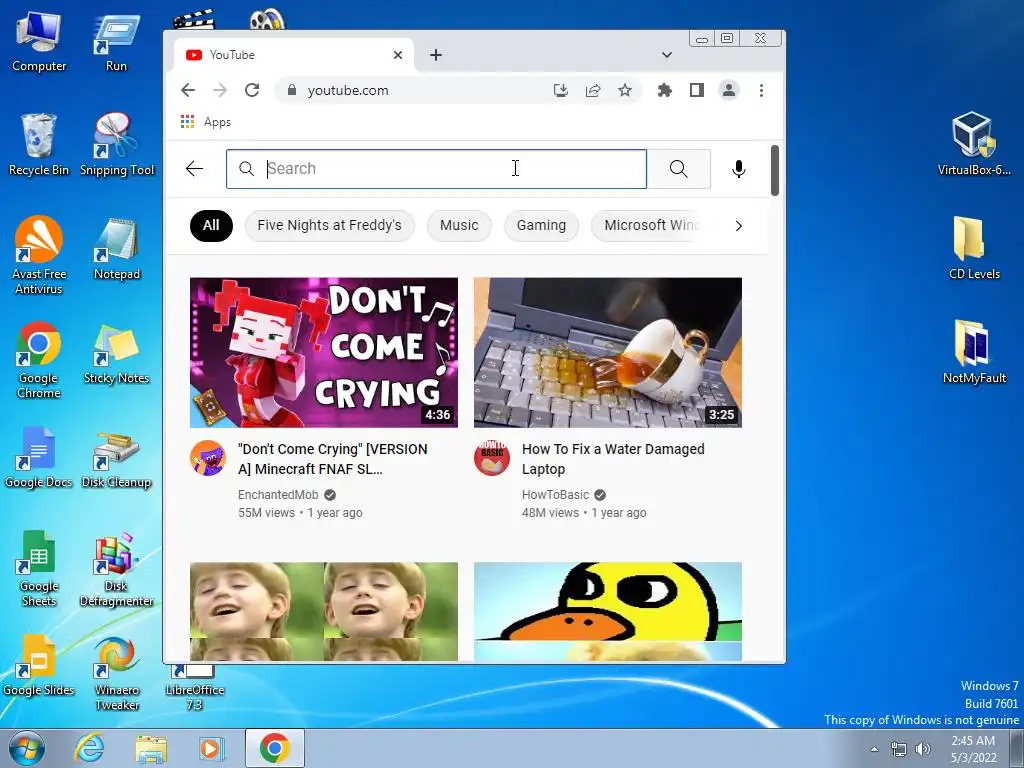This screenshot has height=768, width=1024.
Task: Open the yellow duck video thumbnail
Action: 608,611
